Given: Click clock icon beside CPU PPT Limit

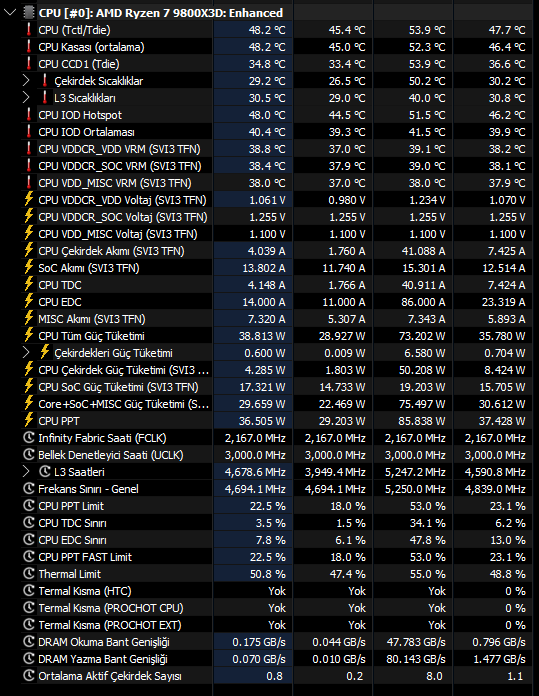Looking at the screenshot, I should tap(29, 506).
